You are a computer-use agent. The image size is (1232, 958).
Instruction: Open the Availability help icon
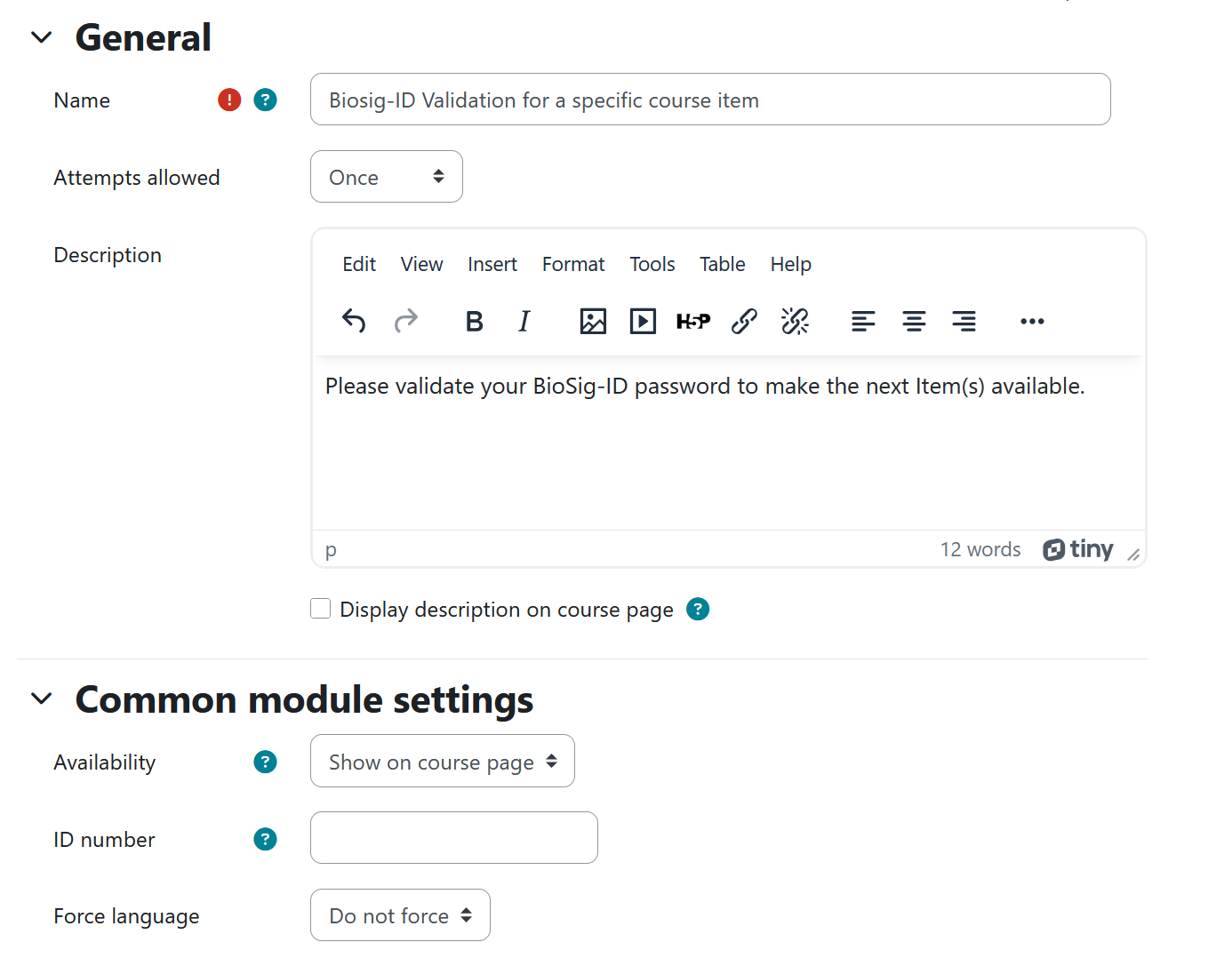click(265, 762)
